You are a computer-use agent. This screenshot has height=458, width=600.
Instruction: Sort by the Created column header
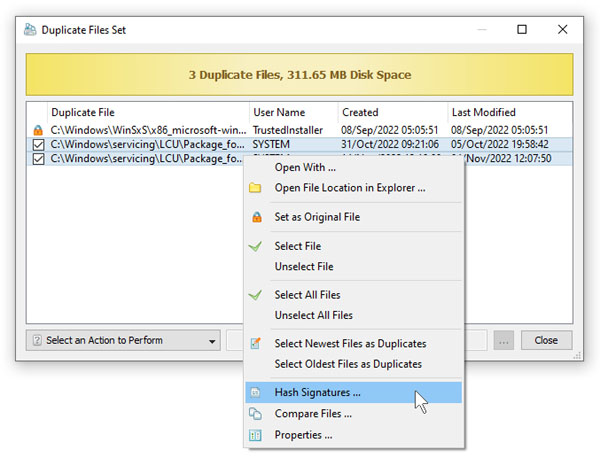click(393, 112)
